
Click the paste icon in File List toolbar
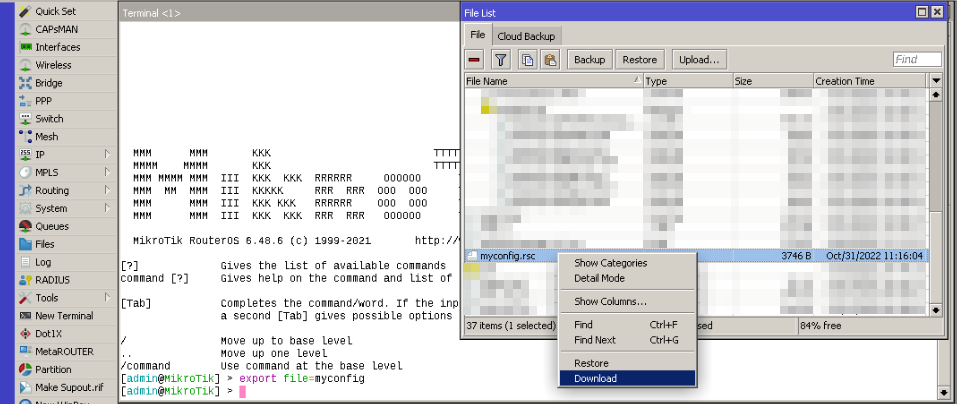pos(551,59)
